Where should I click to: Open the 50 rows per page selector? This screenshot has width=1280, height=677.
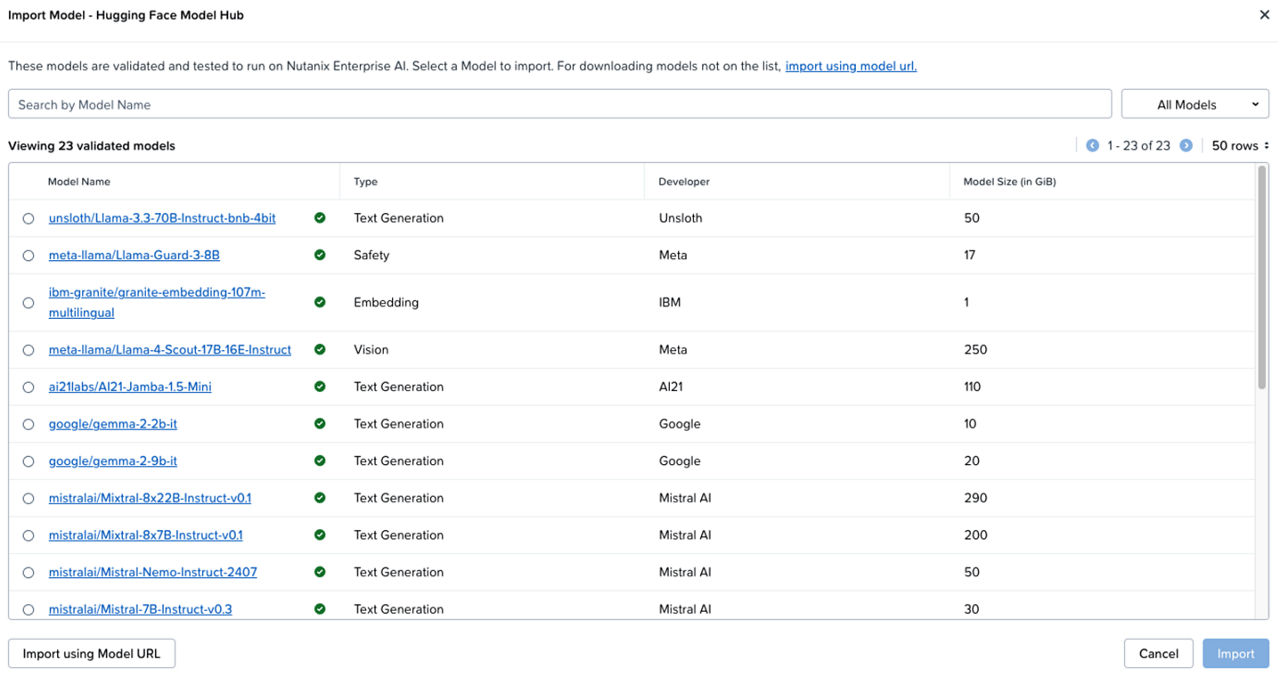(1239, 145)
